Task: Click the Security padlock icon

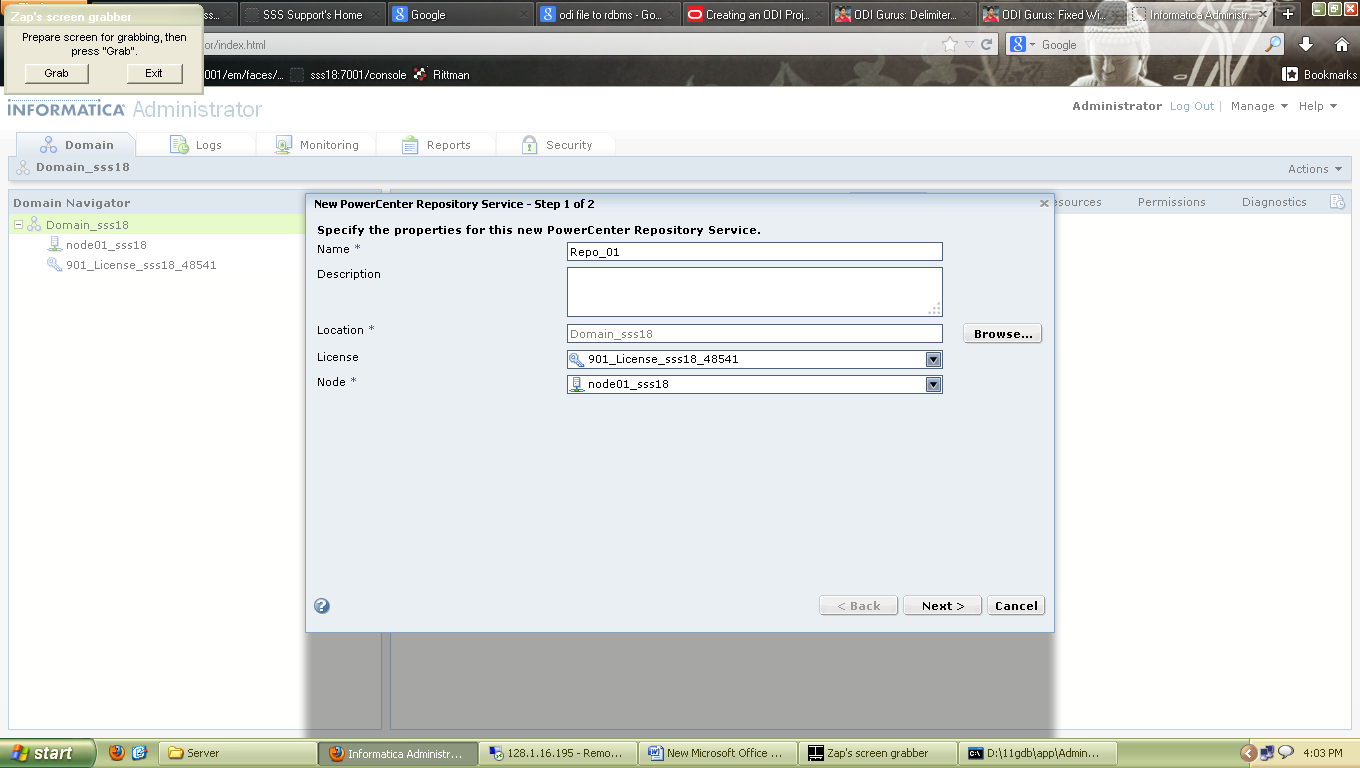Action: pyautogui.click(x=529, y=145)
